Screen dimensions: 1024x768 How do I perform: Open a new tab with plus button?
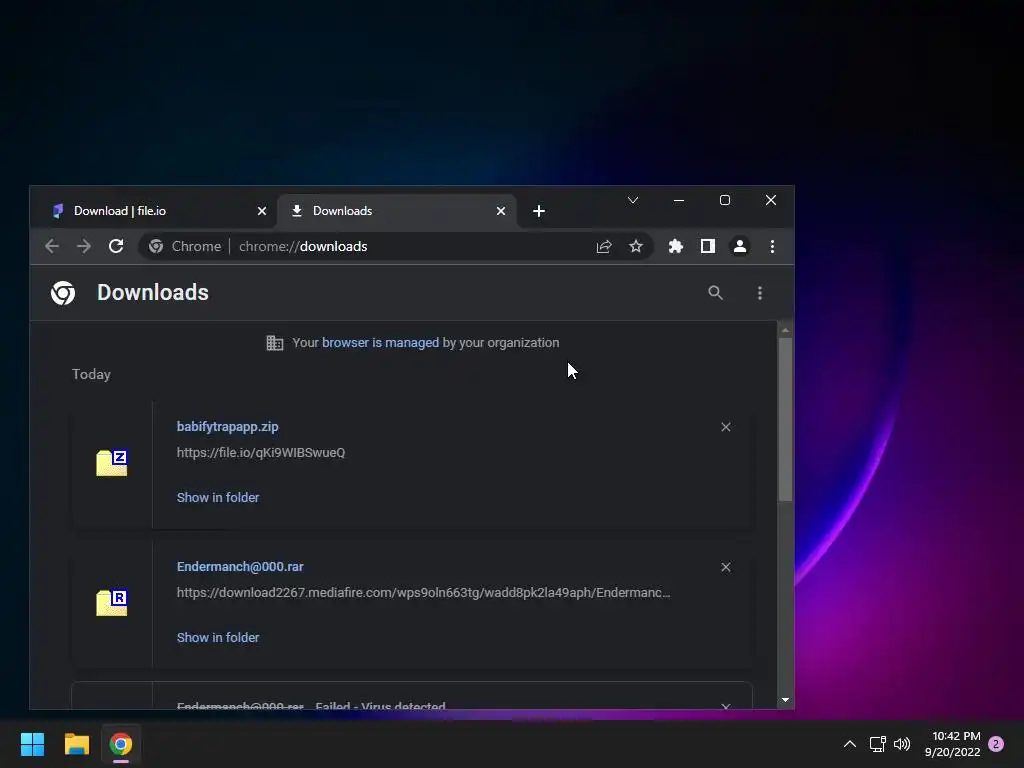pos(539,211)
